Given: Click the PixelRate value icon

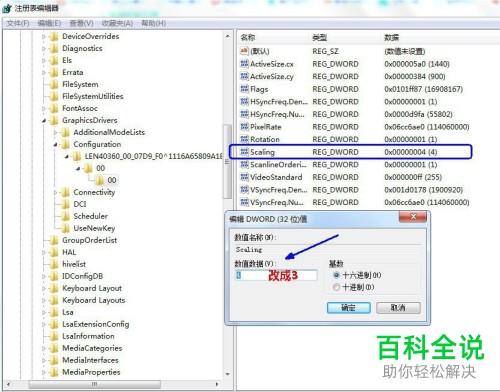Looking at the screenshot, I should click(x=244, y=127).
